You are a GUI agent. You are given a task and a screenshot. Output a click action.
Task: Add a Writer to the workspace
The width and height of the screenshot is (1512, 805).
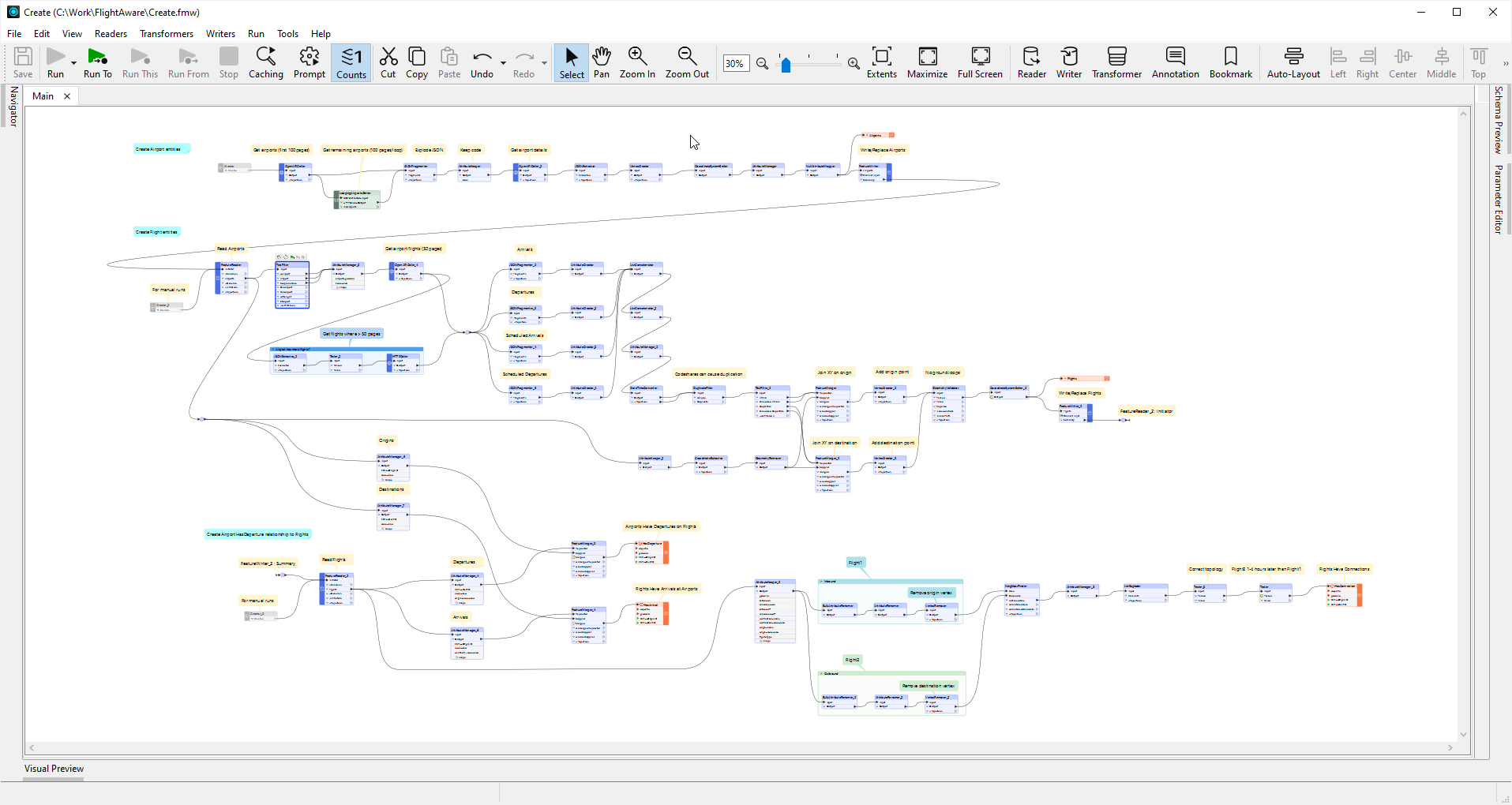(1069, 62)
